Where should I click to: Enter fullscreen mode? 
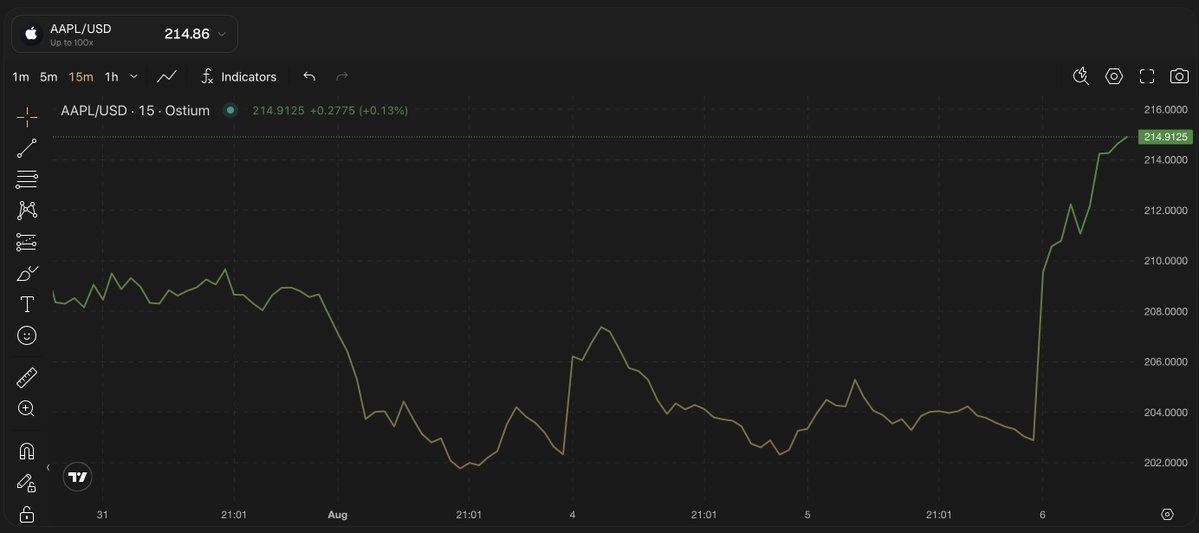[1147, 76]
